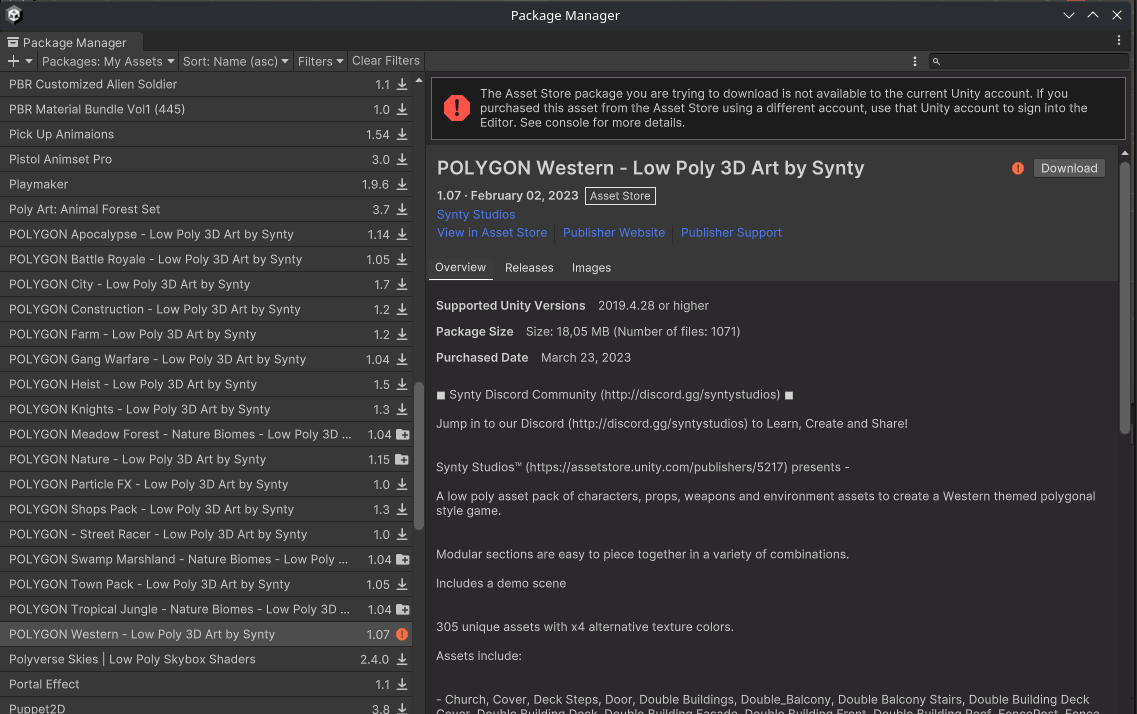This screenshot has width=1137, height=714.
Task: Open the Package Manager window kebab menu
Action: (1119, 41)
